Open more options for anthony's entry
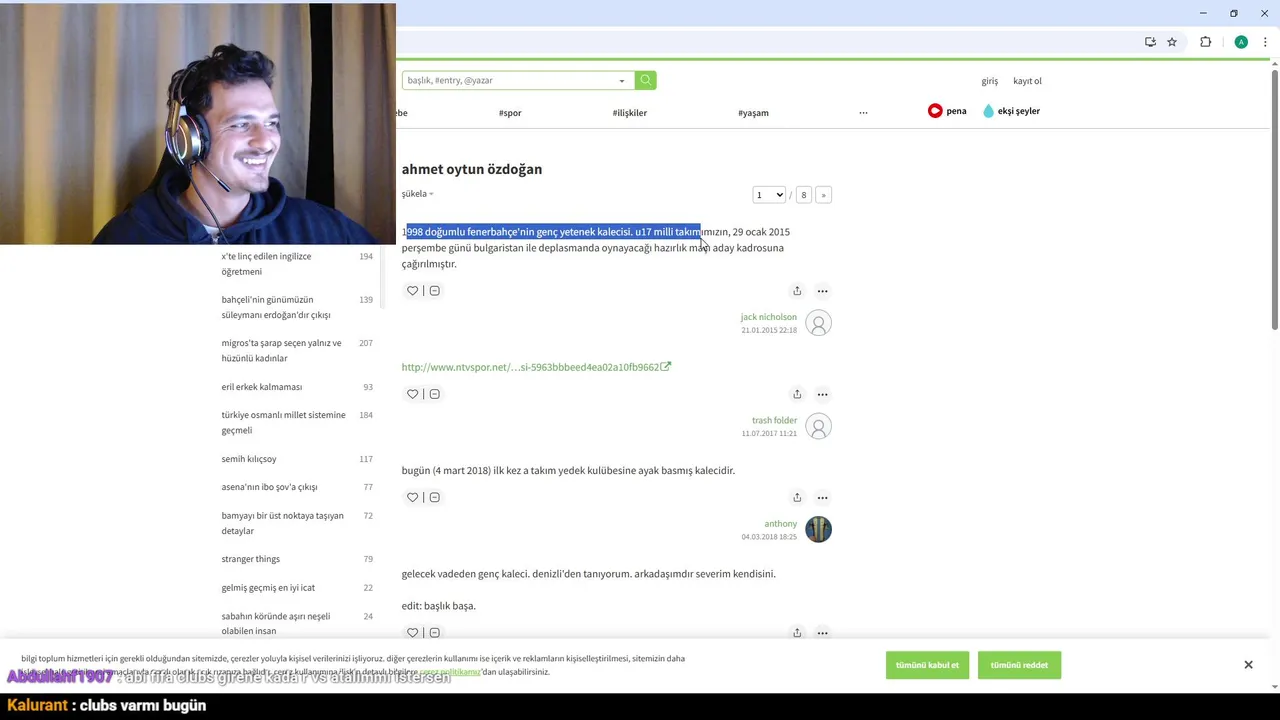 click(822, 497)
